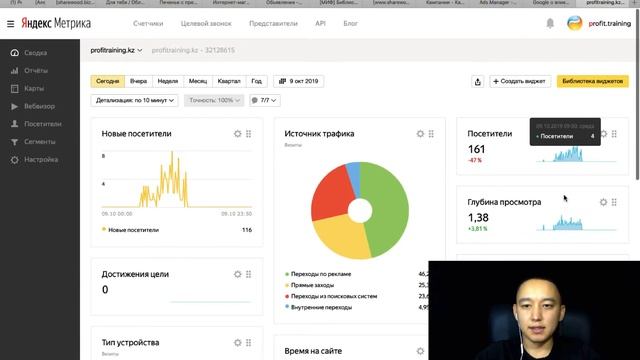Click the Новые посетители widget title
This screenshot has width=640, height=360.
pyautogui.click(x=136, y=134)
